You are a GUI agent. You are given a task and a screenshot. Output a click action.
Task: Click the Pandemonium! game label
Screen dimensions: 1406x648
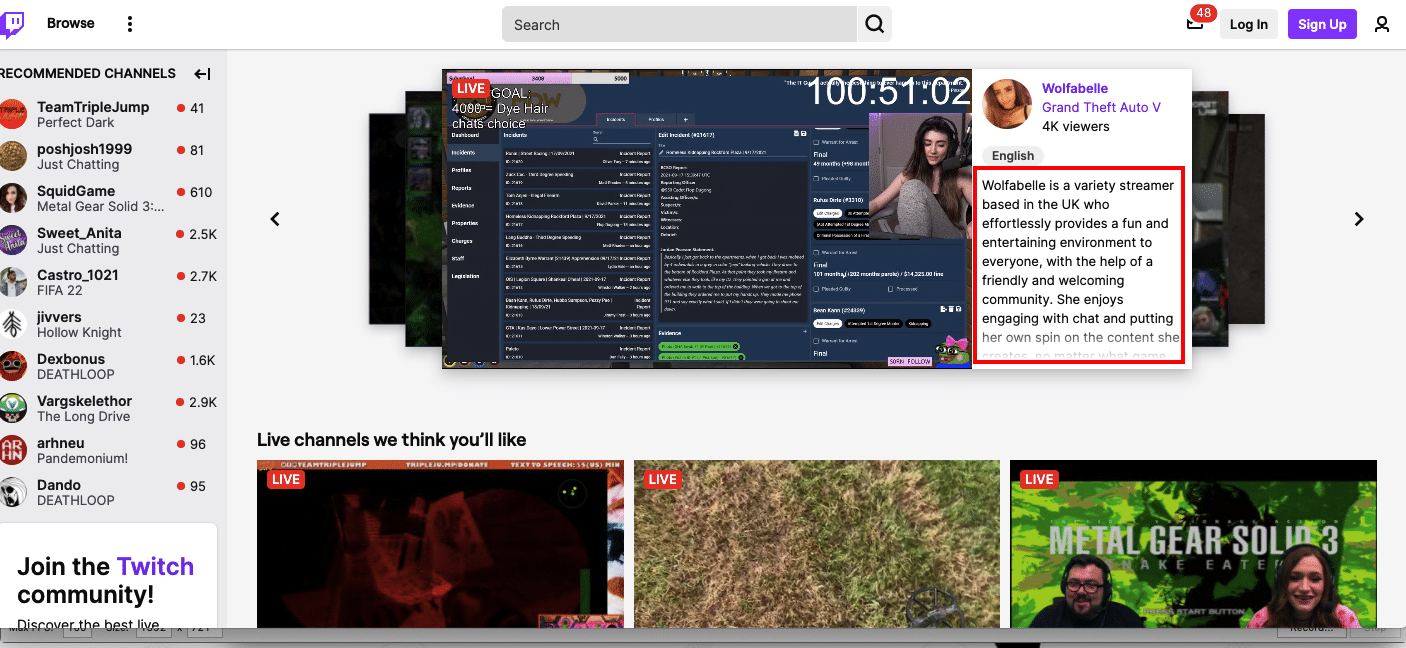point(82,459)
